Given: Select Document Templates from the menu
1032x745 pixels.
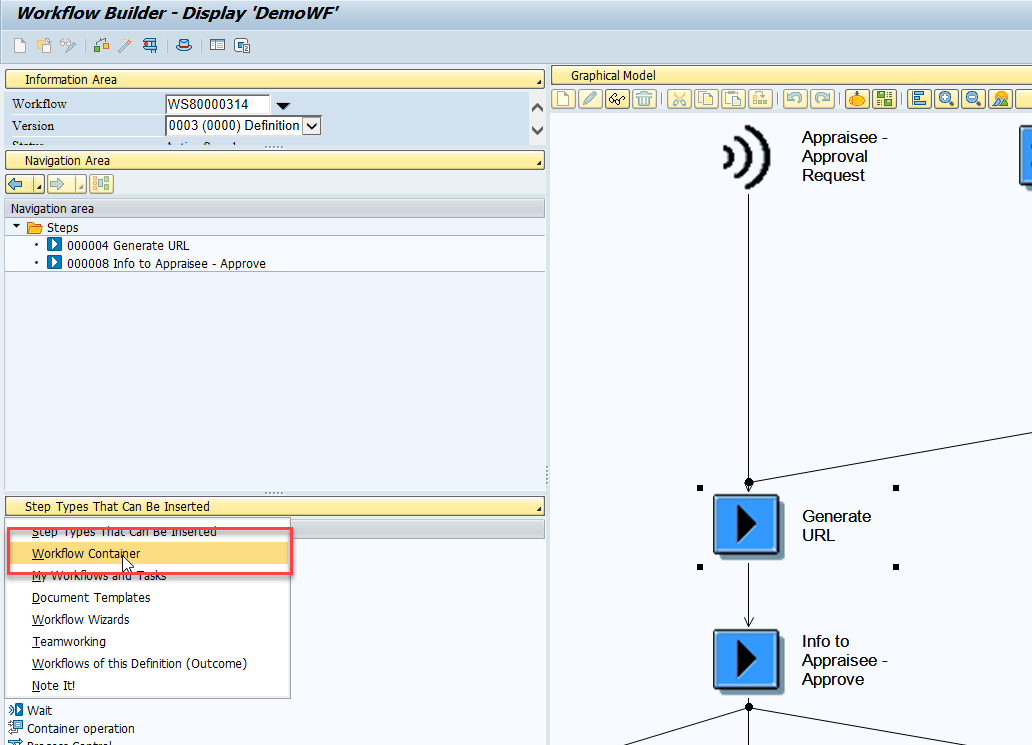Looking at the screenshot, I should point(148,598).
